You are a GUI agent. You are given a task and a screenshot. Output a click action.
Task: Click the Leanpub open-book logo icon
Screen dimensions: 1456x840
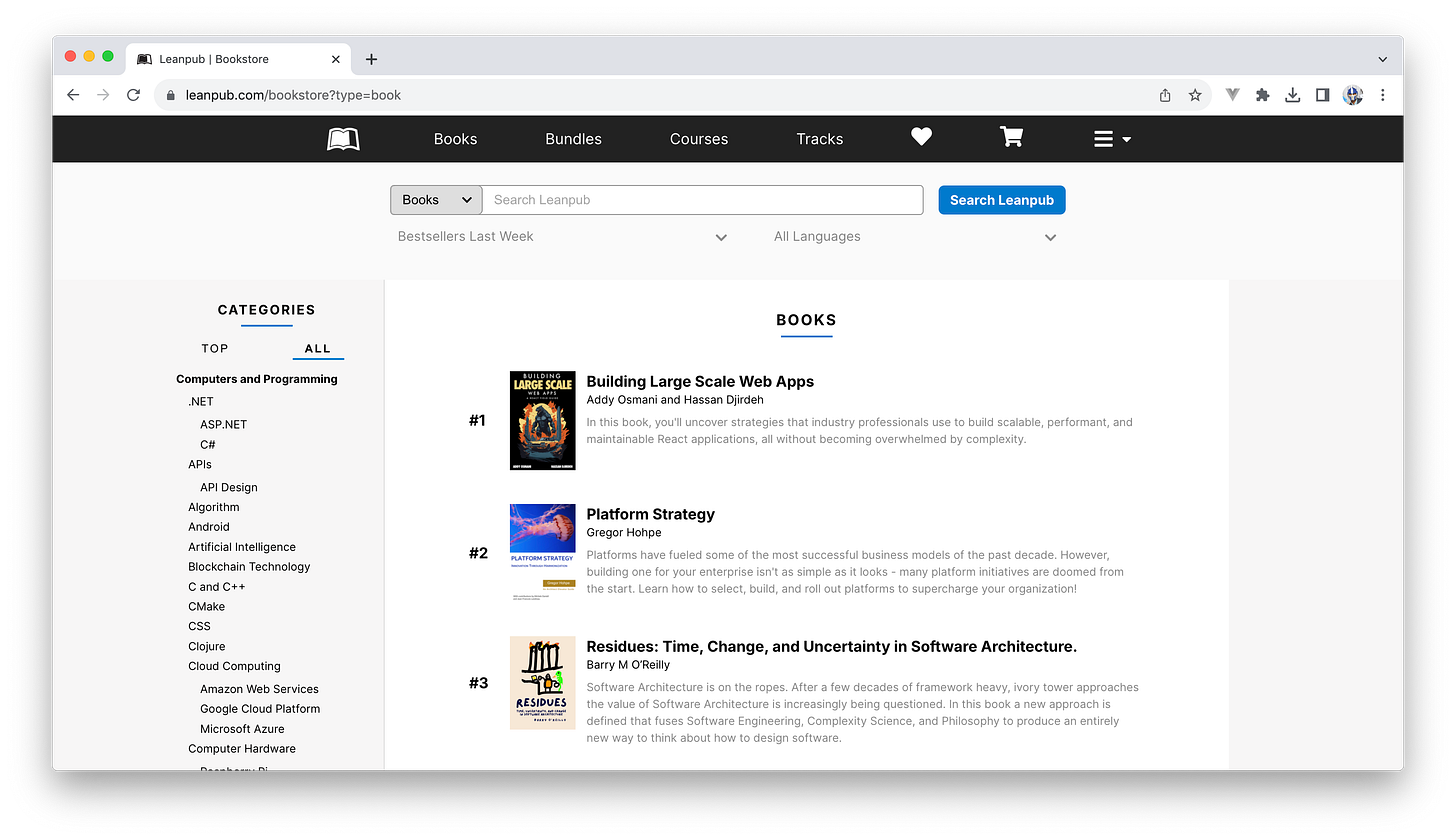click(x=343, y=139)
